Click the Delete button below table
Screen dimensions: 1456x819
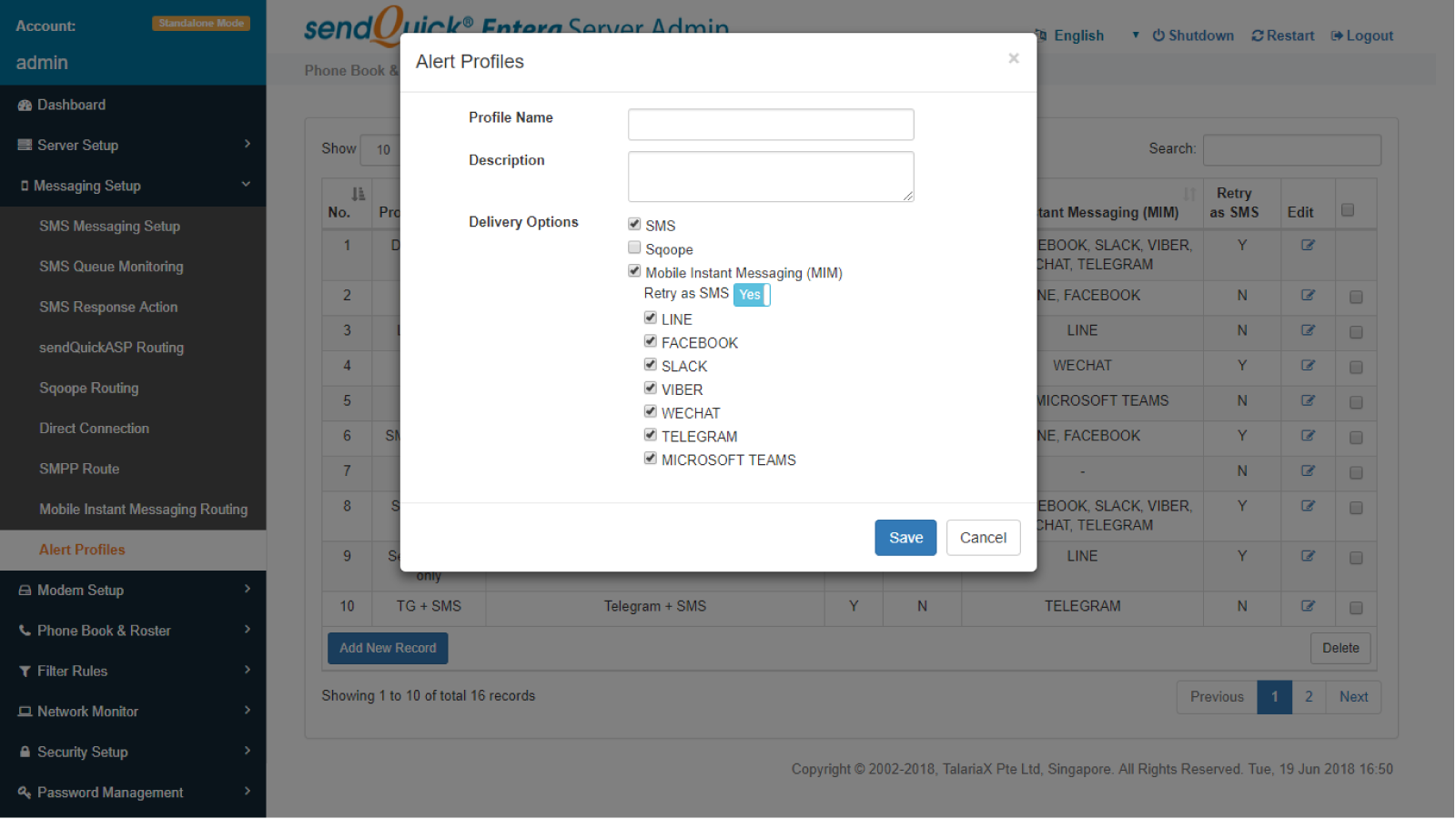point(1340,648)
